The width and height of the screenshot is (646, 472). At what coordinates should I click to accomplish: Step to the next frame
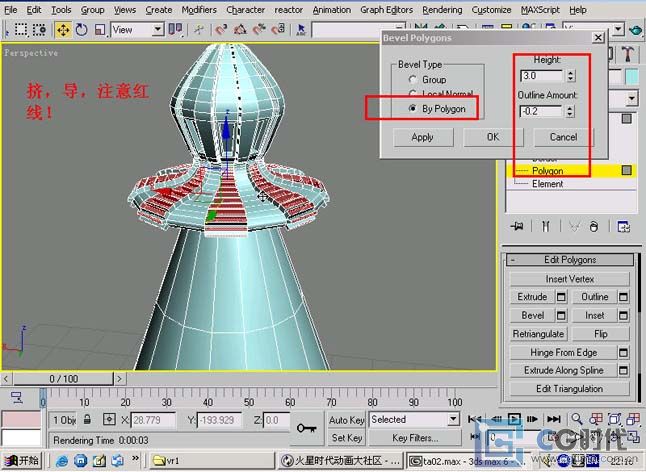point(532,419)
